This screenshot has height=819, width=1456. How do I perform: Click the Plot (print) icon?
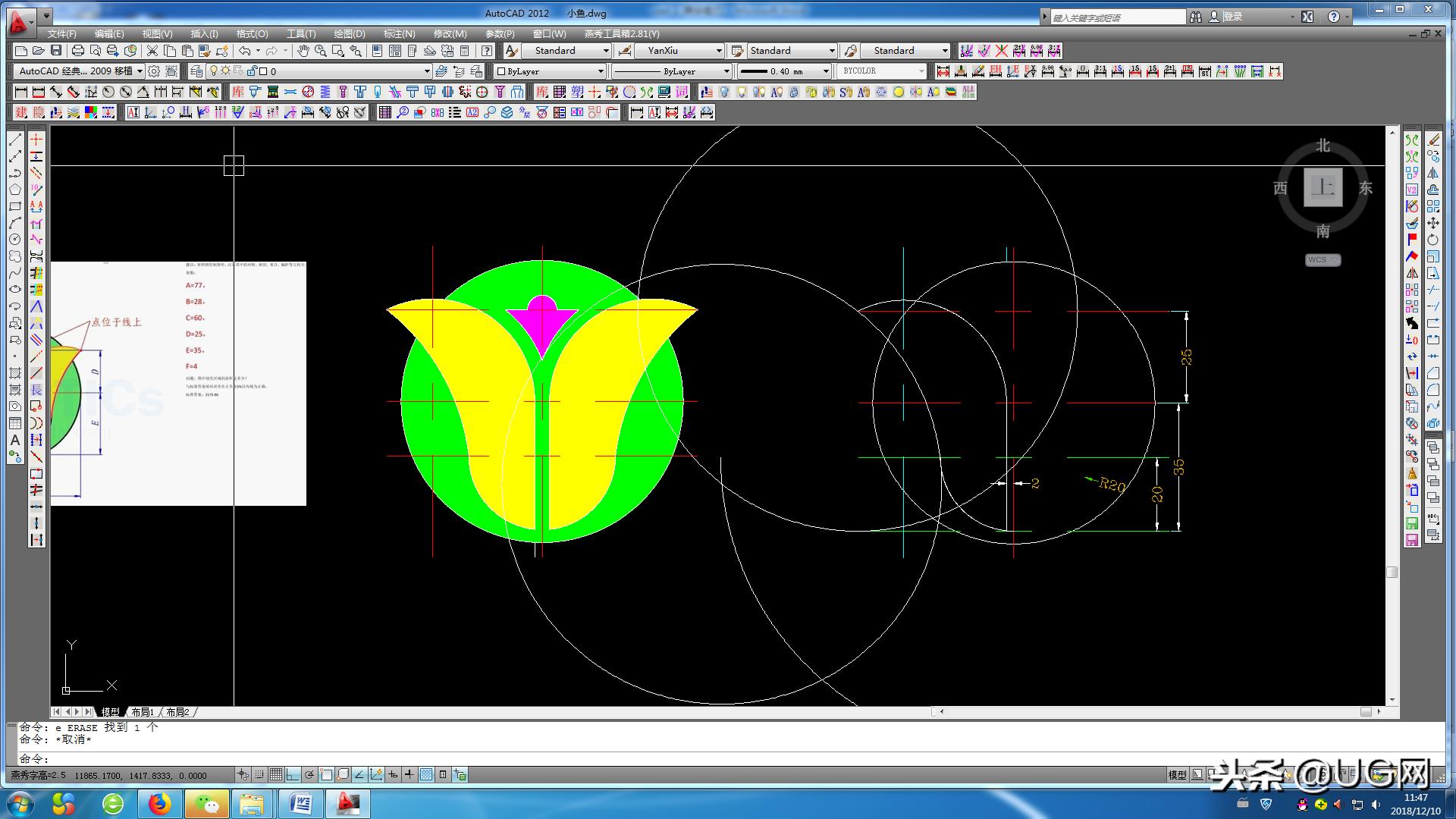tap(77, 51)
